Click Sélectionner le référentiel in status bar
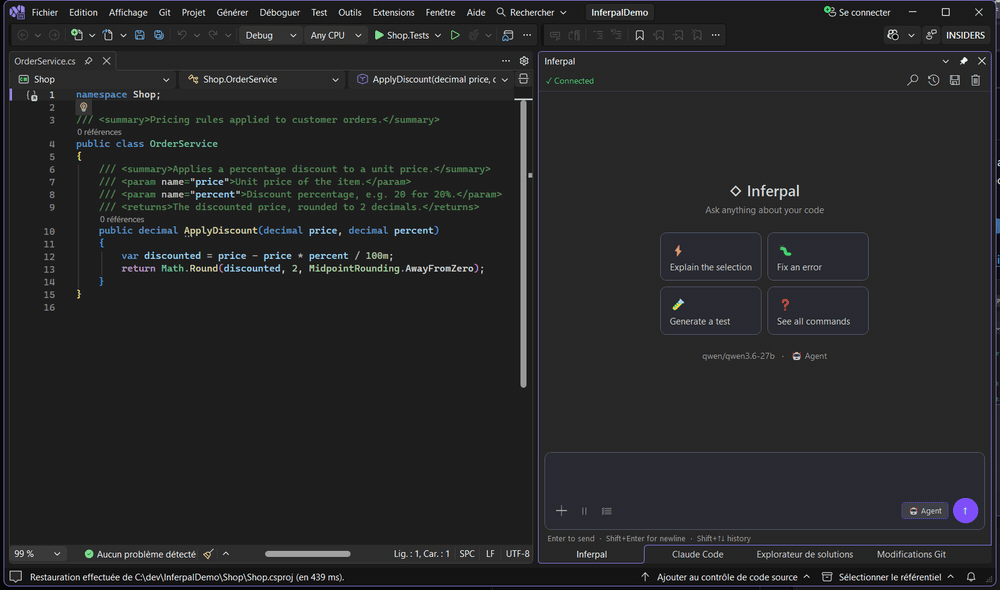Viewport: 1000px width, 590px height. tap(890, 577)
